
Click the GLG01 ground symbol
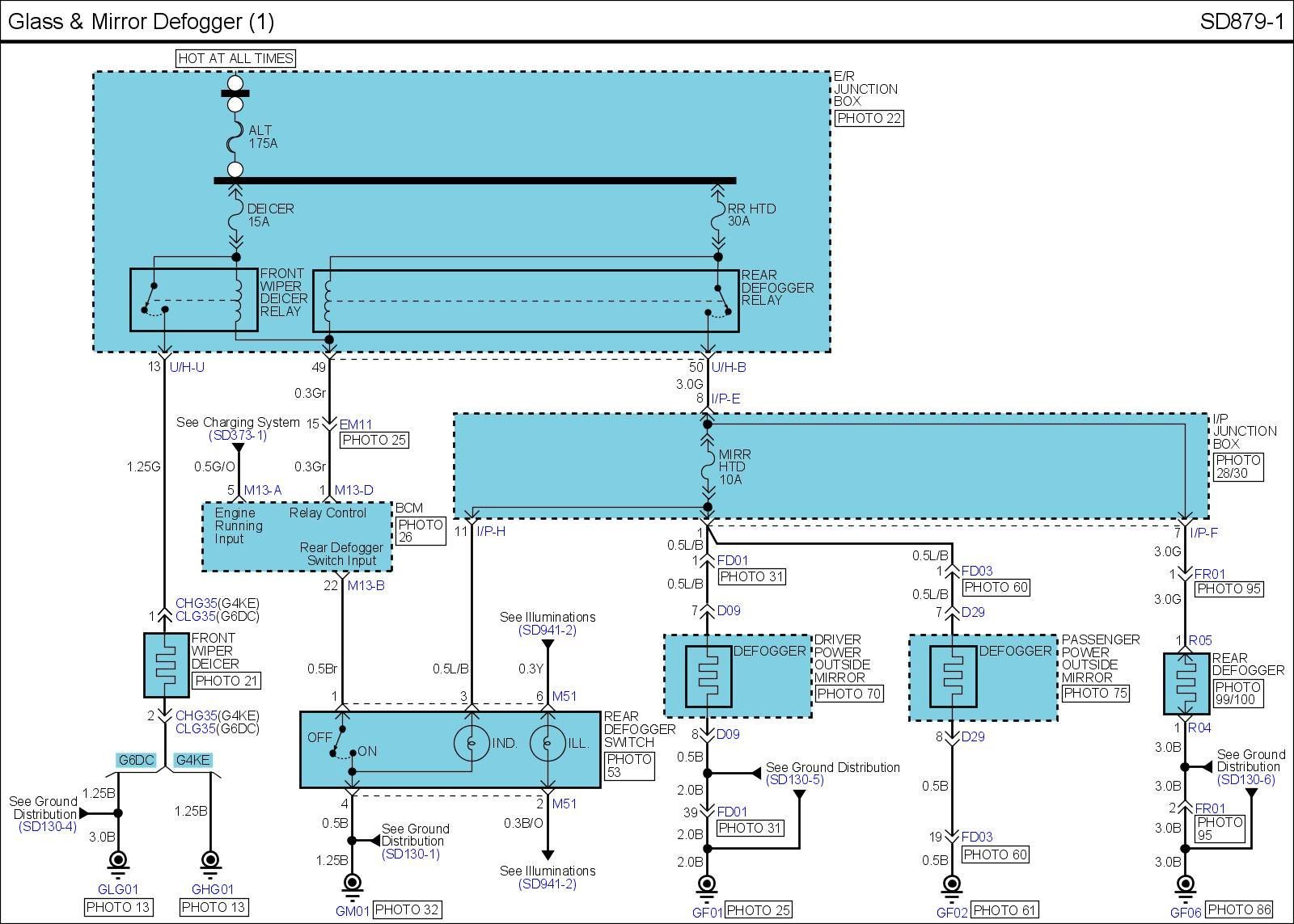(119, 860)
